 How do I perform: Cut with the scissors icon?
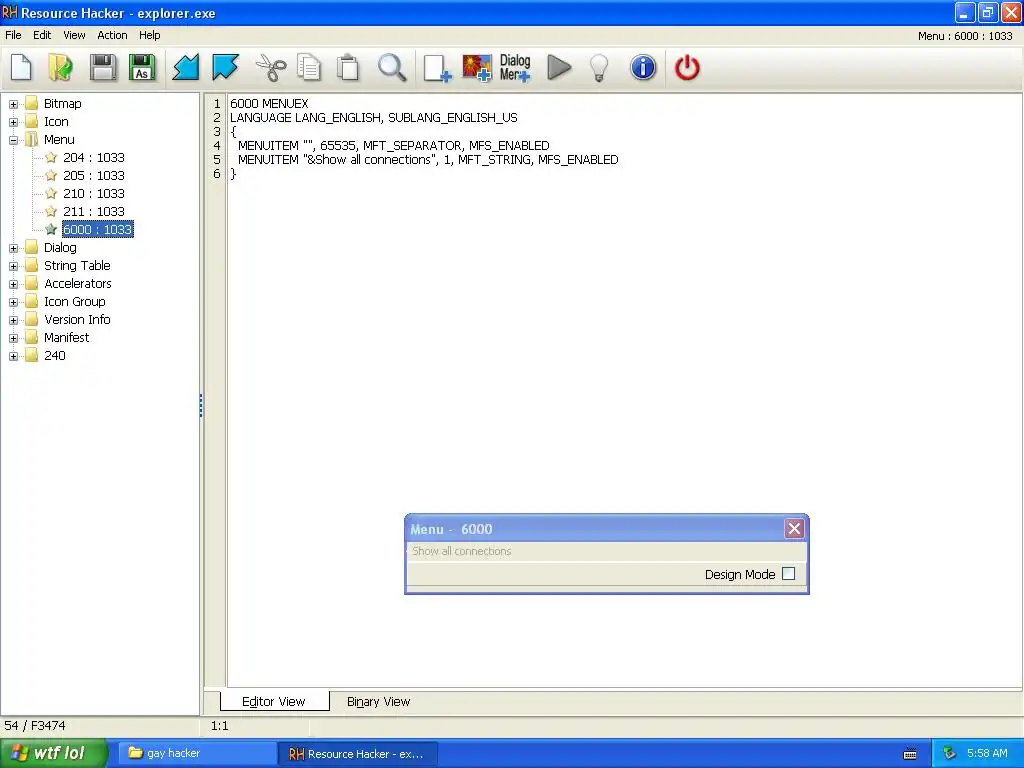coord(270,67)
